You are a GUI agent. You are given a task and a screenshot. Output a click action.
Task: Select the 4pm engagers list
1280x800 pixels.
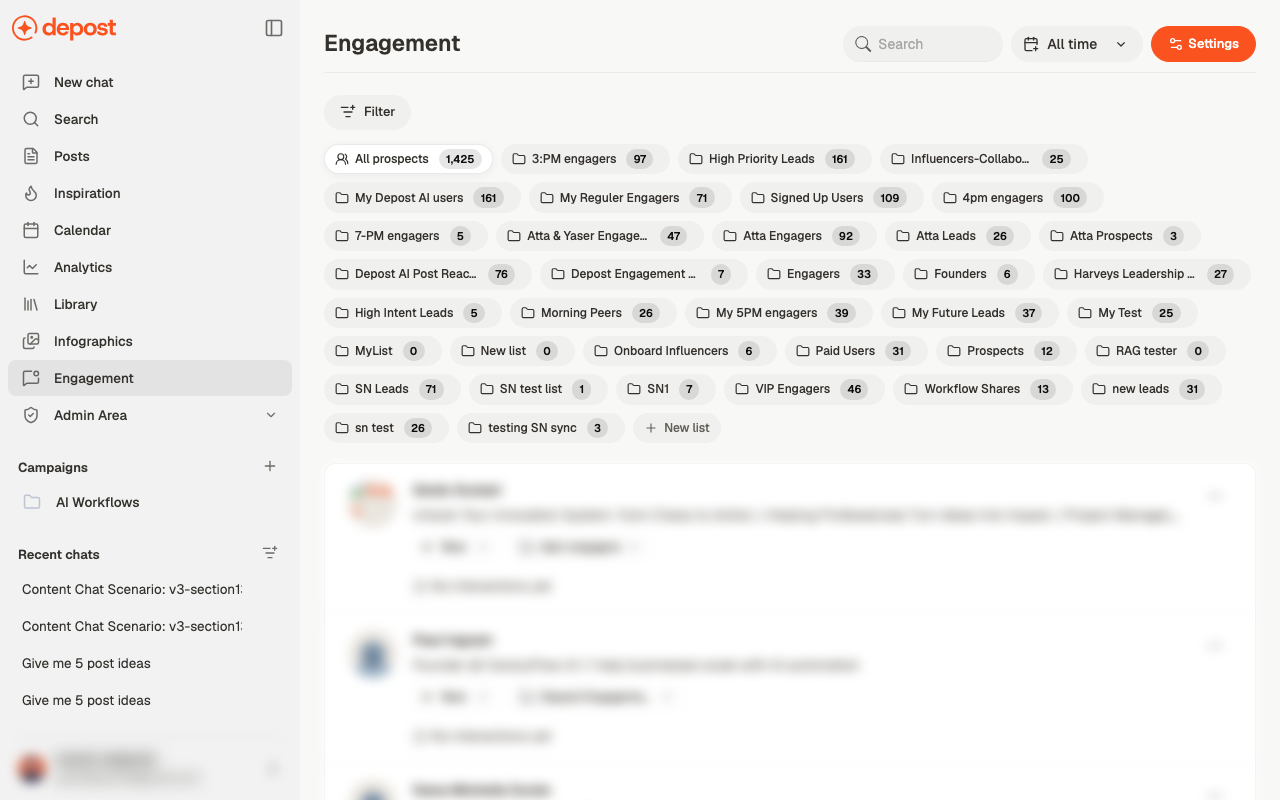coord(1017,198)
